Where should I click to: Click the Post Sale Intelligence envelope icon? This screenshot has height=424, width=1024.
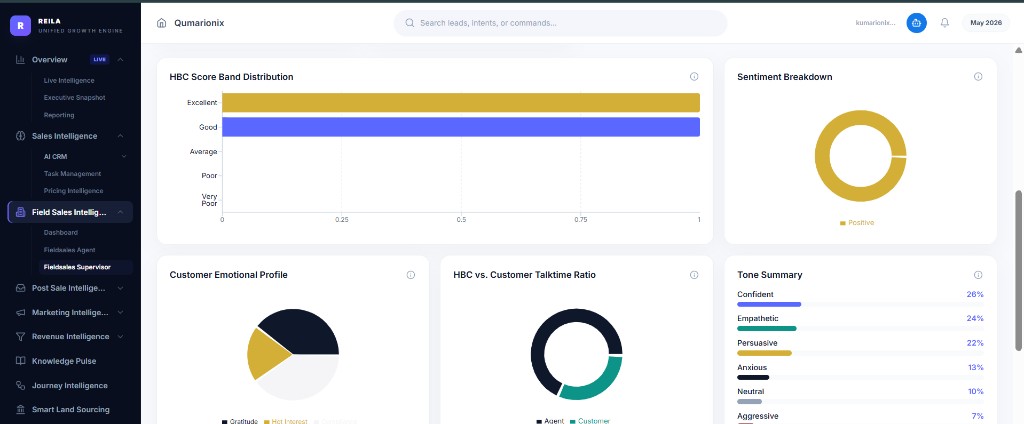point(20,288)
